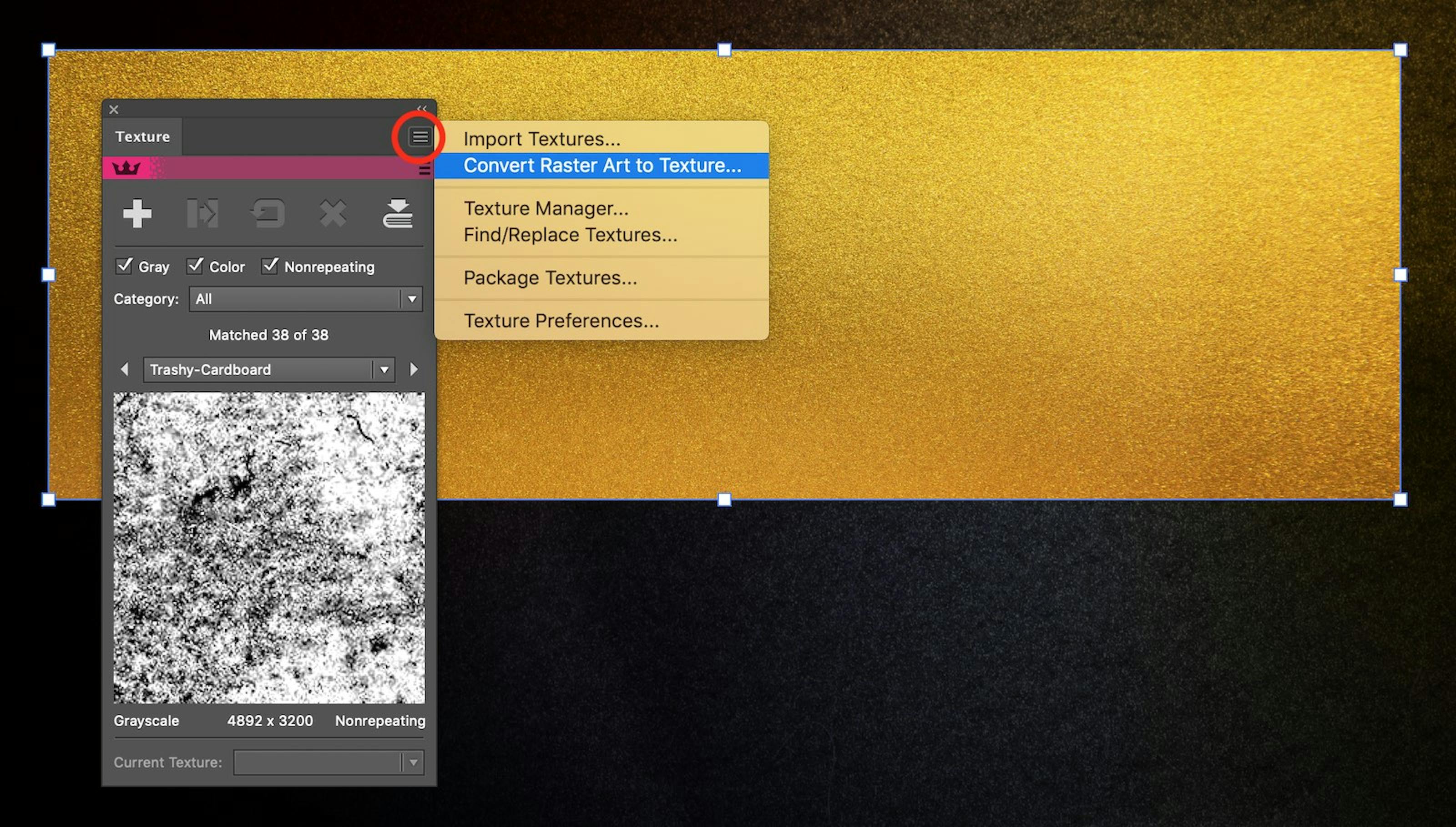The width and height of the screenshot is (1456, 827).
Task: Open the Trashy-Cardboard texture dropdown
Action: point(384,370)
